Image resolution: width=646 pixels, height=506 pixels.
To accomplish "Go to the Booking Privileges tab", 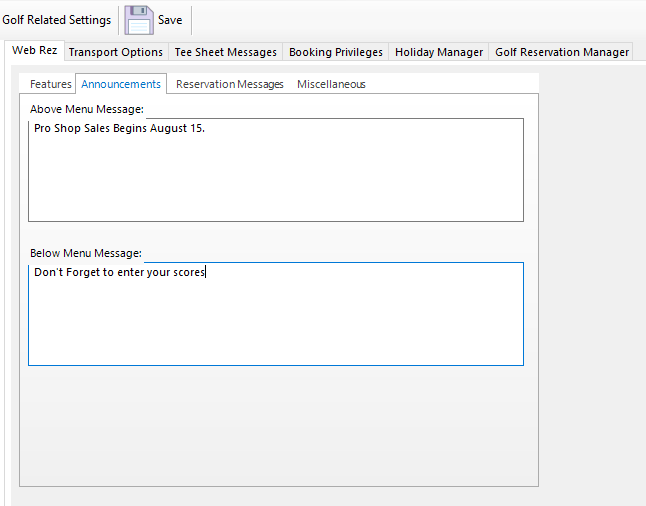I will pos(336,52).
